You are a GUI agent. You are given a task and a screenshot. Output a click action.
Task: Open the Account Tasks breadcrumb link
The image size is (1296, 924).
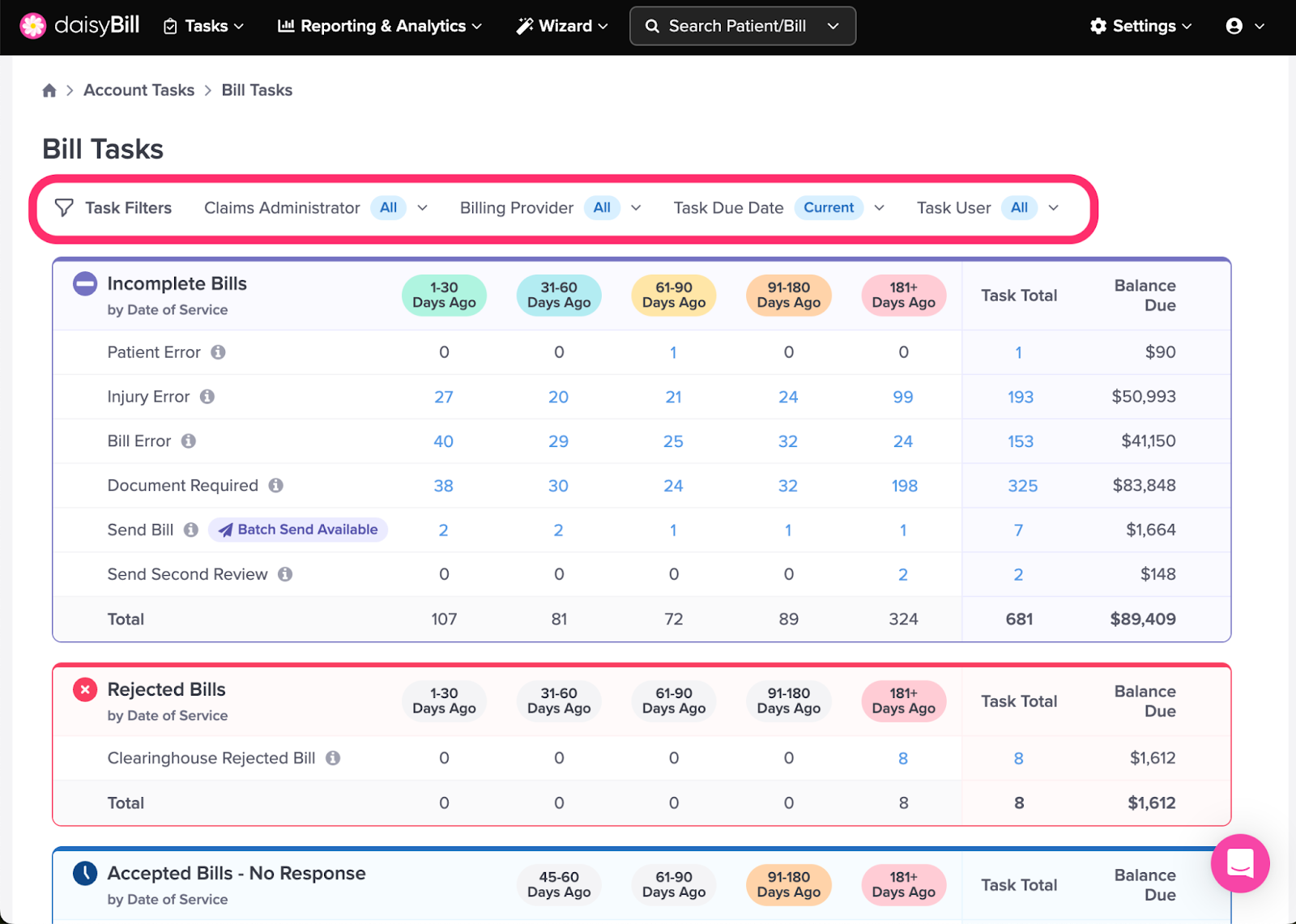point(139,90)
